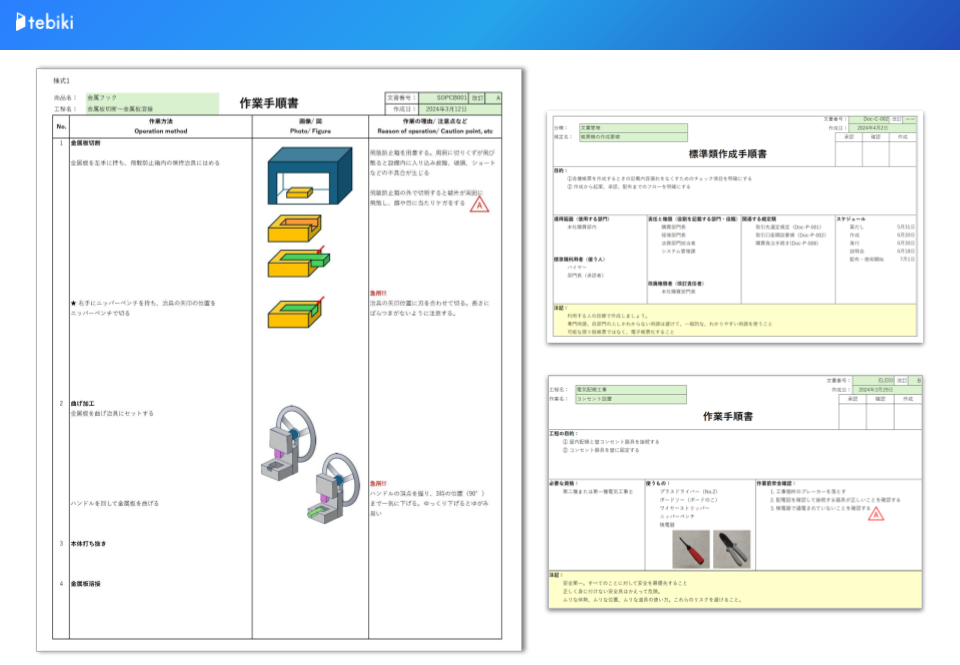Click the 作業手順書 title of metal hook document
Screen dimensions: 960x665
(x=269, y=103)
